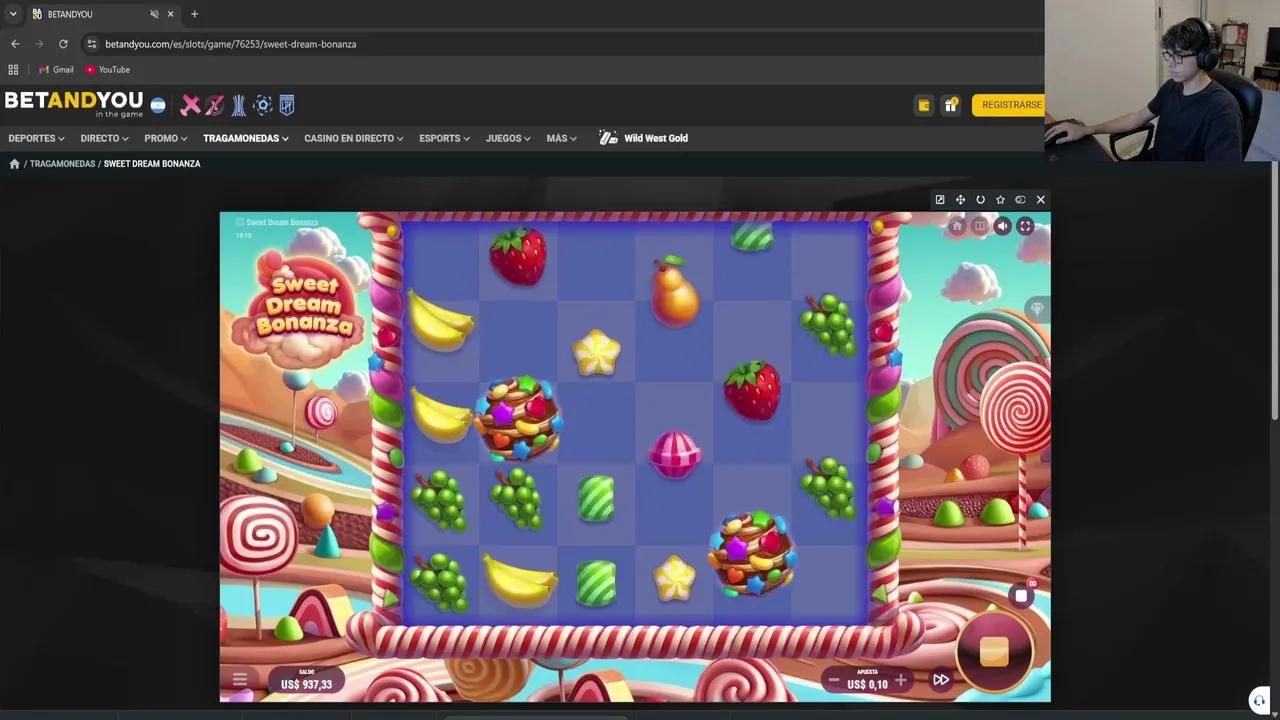
Task: Click the soccer ball league icon
Action: [x=263, y=105]
